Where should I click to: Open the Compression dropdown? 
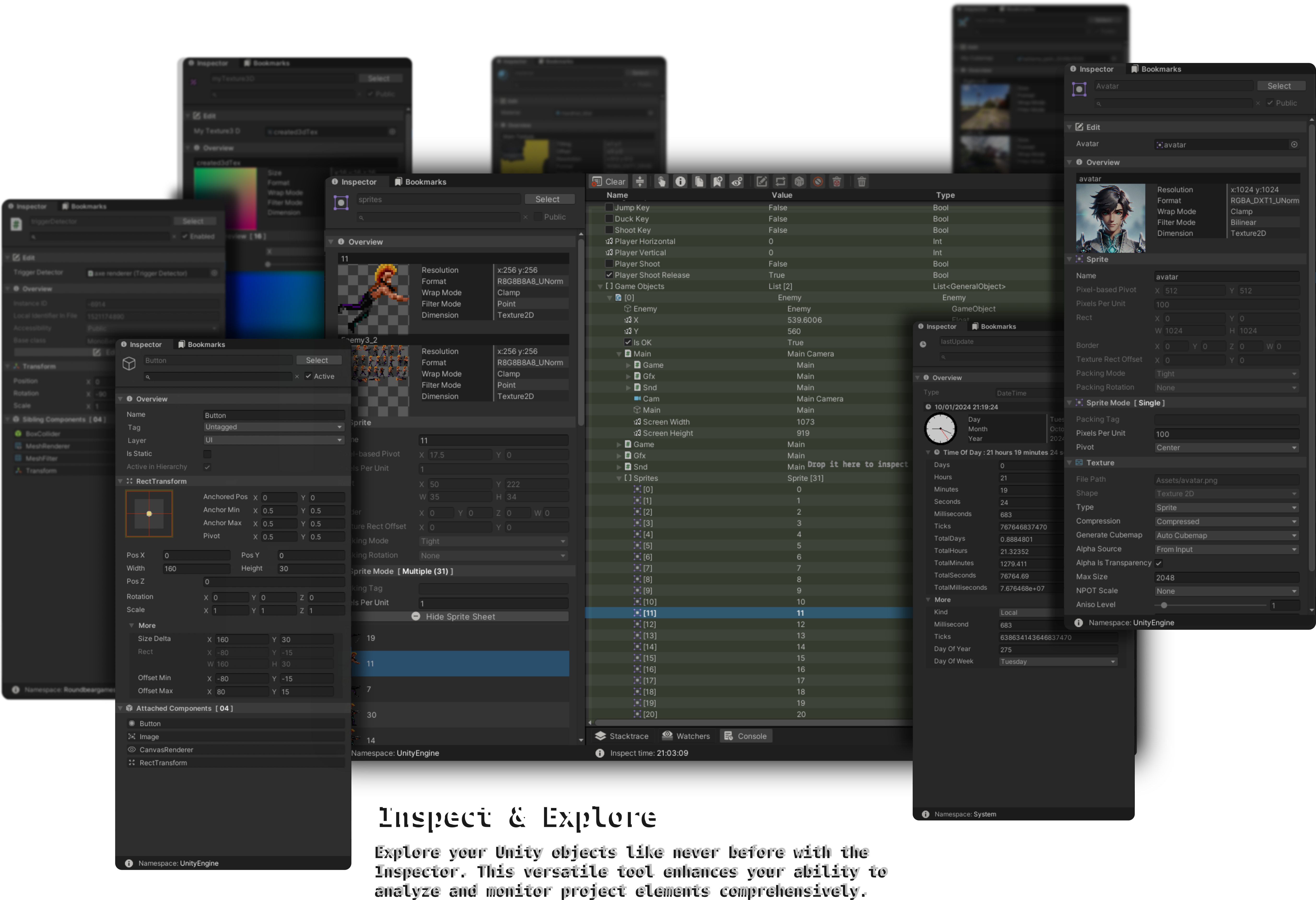(1227, 521)
